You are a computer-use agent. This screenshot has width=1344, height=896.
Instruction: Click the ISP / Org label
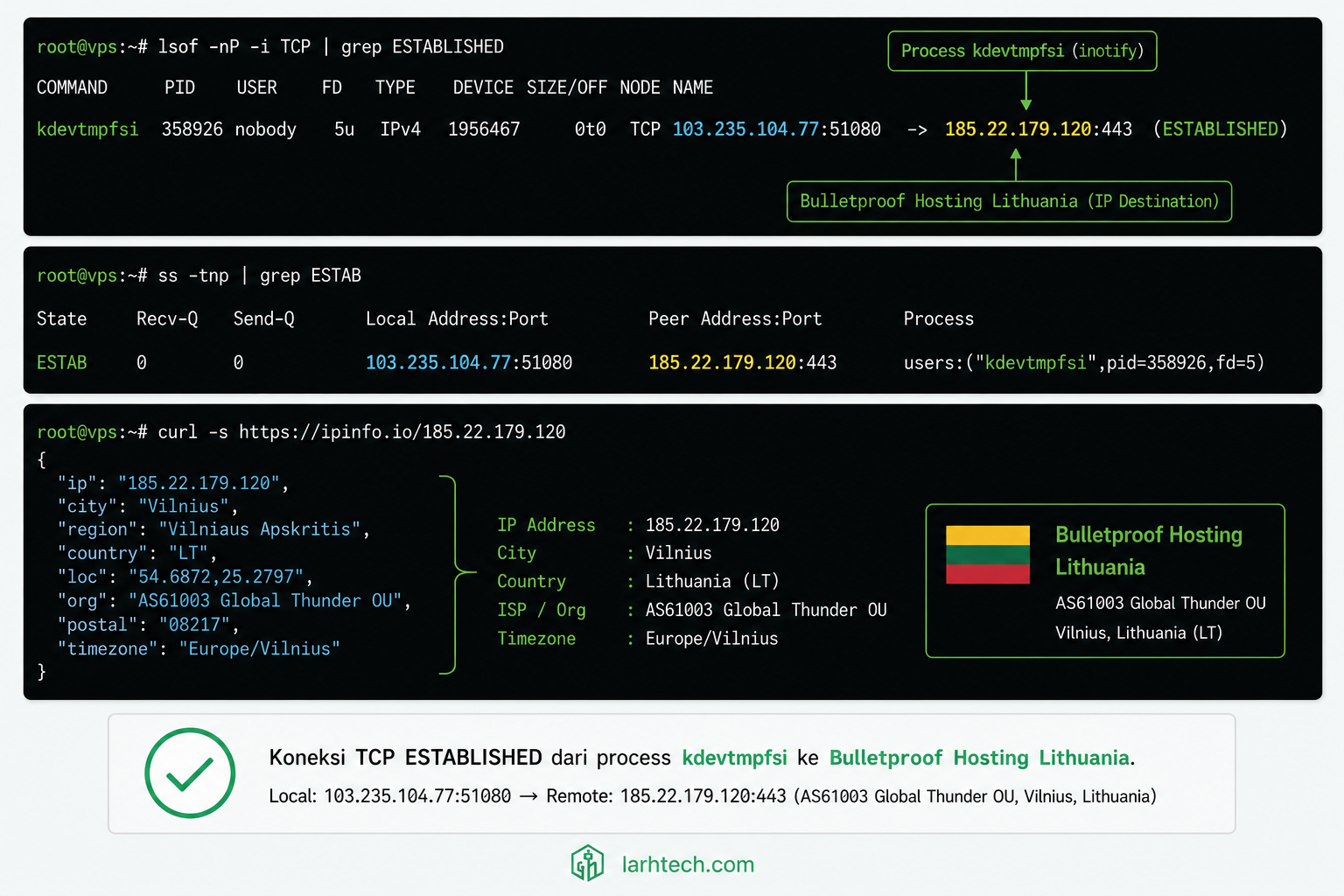542,610
